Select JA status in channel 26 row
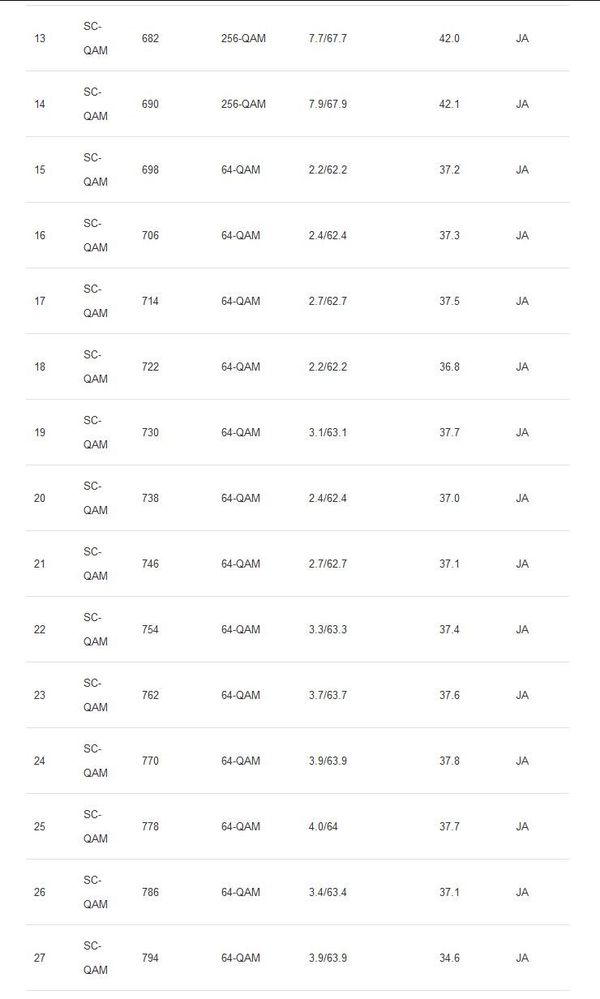The width and height of the screenshot is (600, 999). pyautogui.click(x=522, y=891)
